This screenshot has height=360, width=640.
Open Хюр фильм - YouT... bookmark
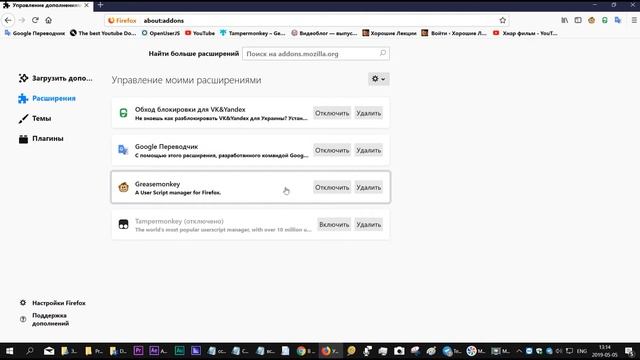[525, 33]
